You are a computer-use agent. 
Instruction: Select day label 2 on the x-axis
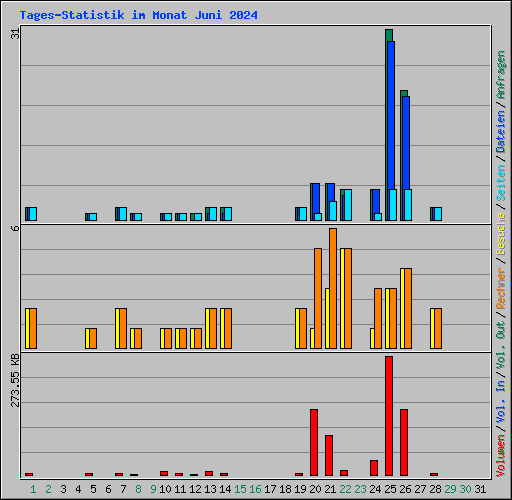(48, 489)
